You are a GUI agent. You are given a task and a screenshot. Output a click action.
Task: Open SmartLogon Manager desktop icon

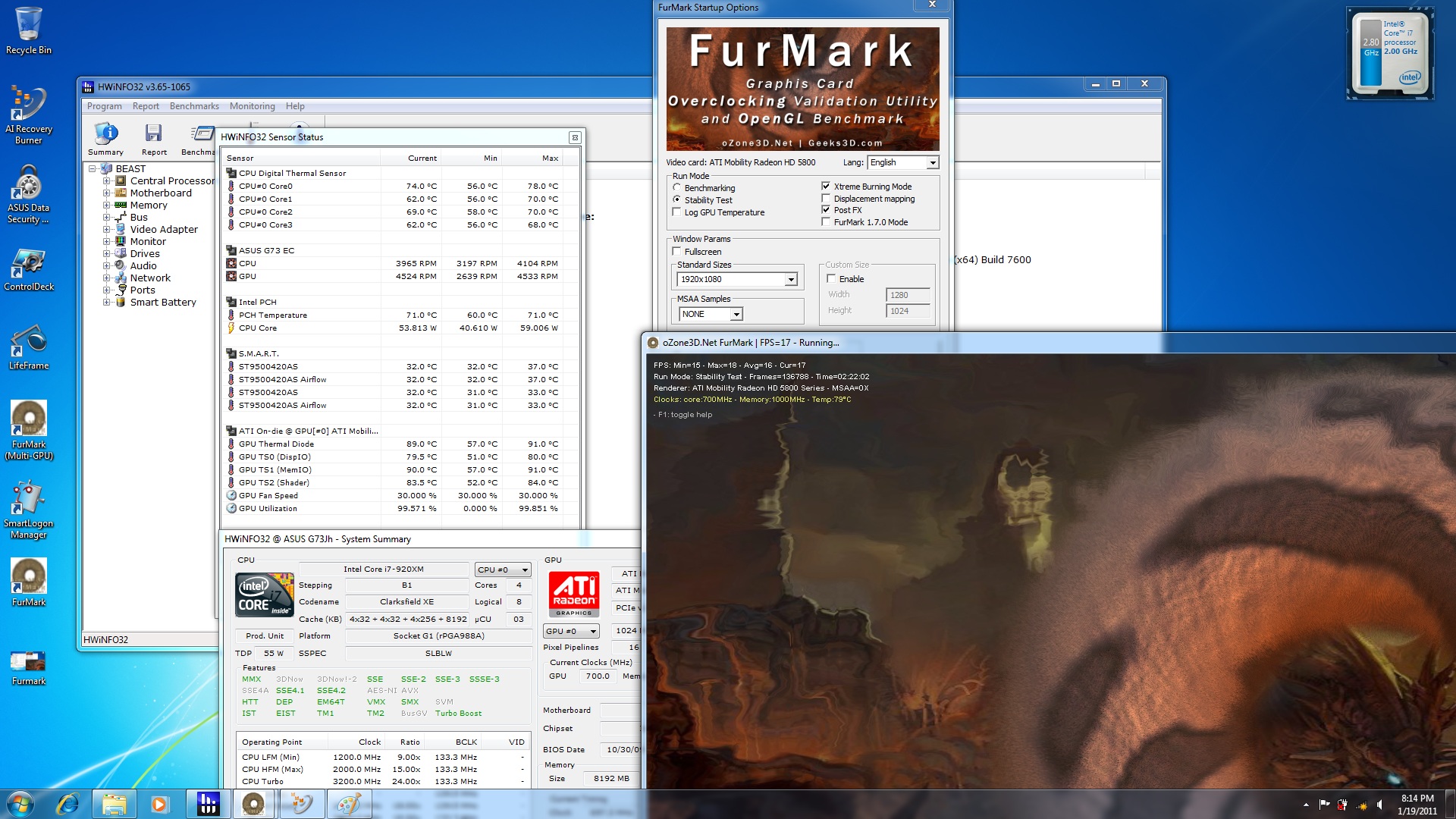coord(28,509)
